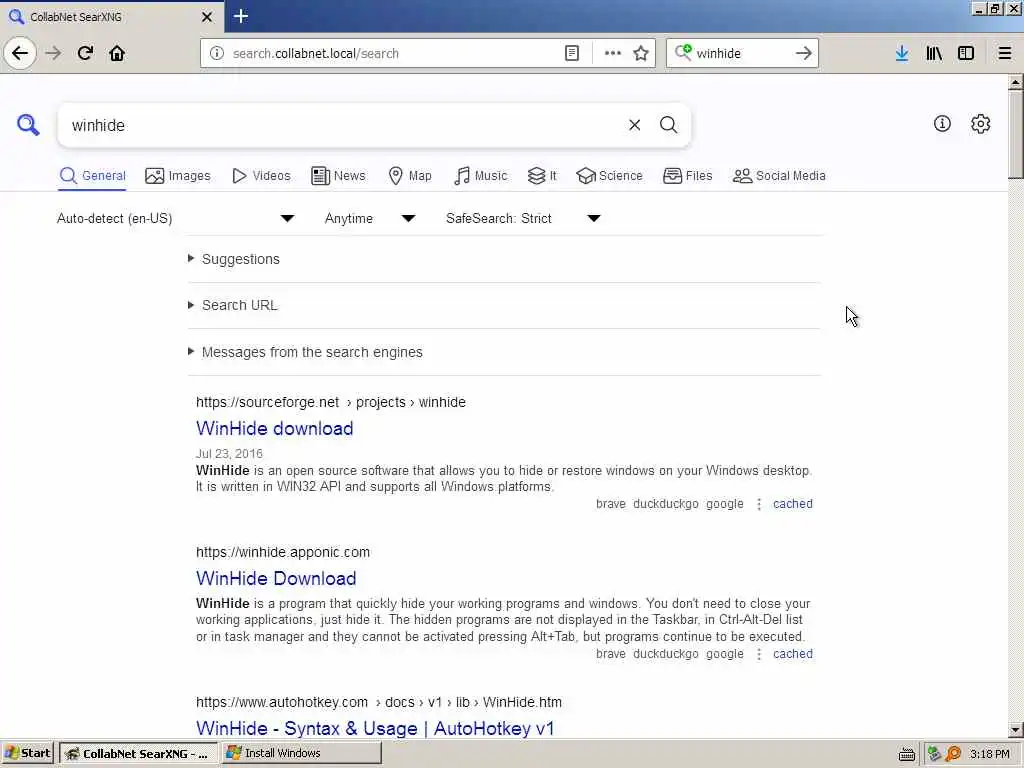Switch to the Music category tab
The image size is (1024, 768).
tap(481, 176)
